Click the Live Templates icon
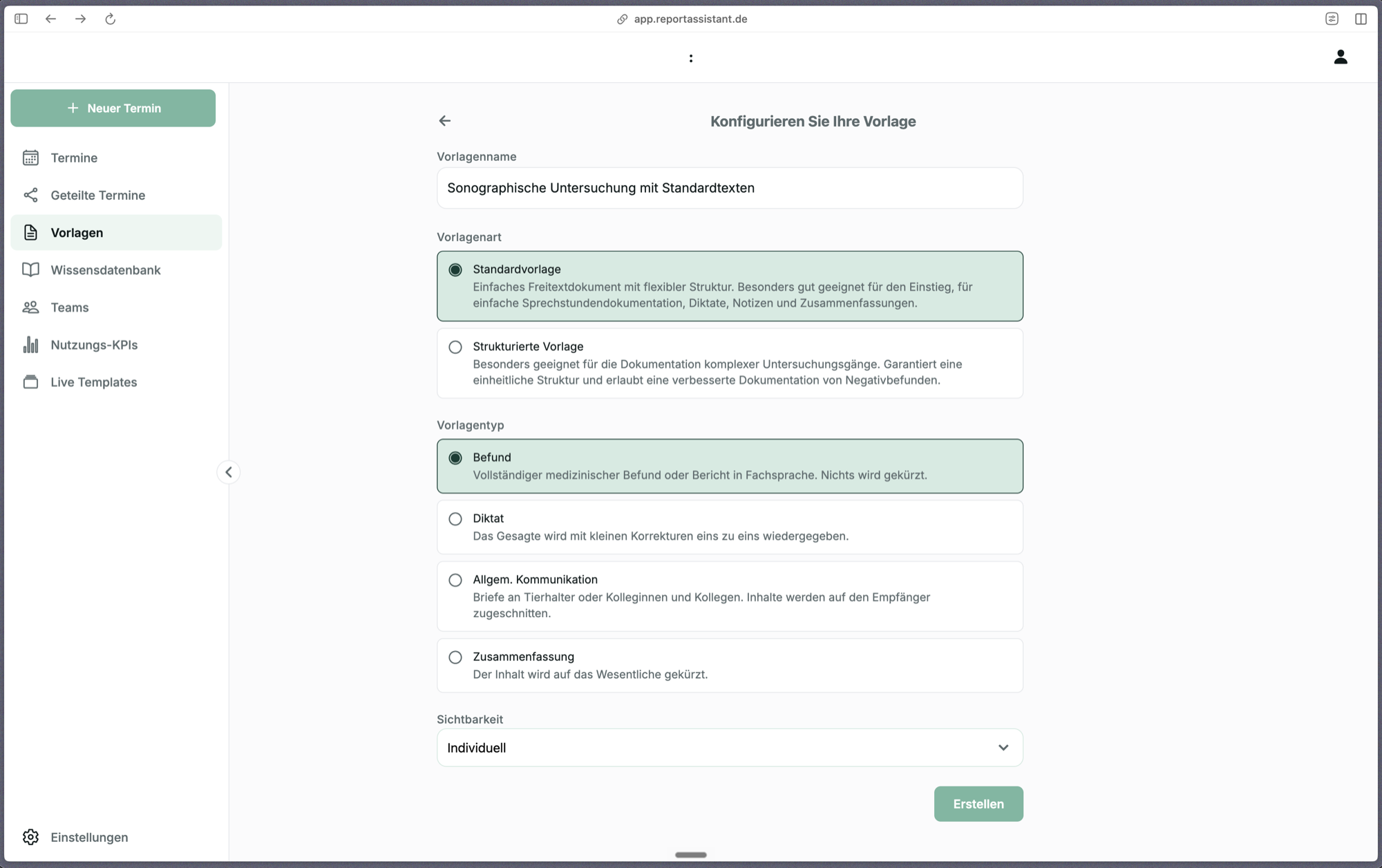 [30, 381]
